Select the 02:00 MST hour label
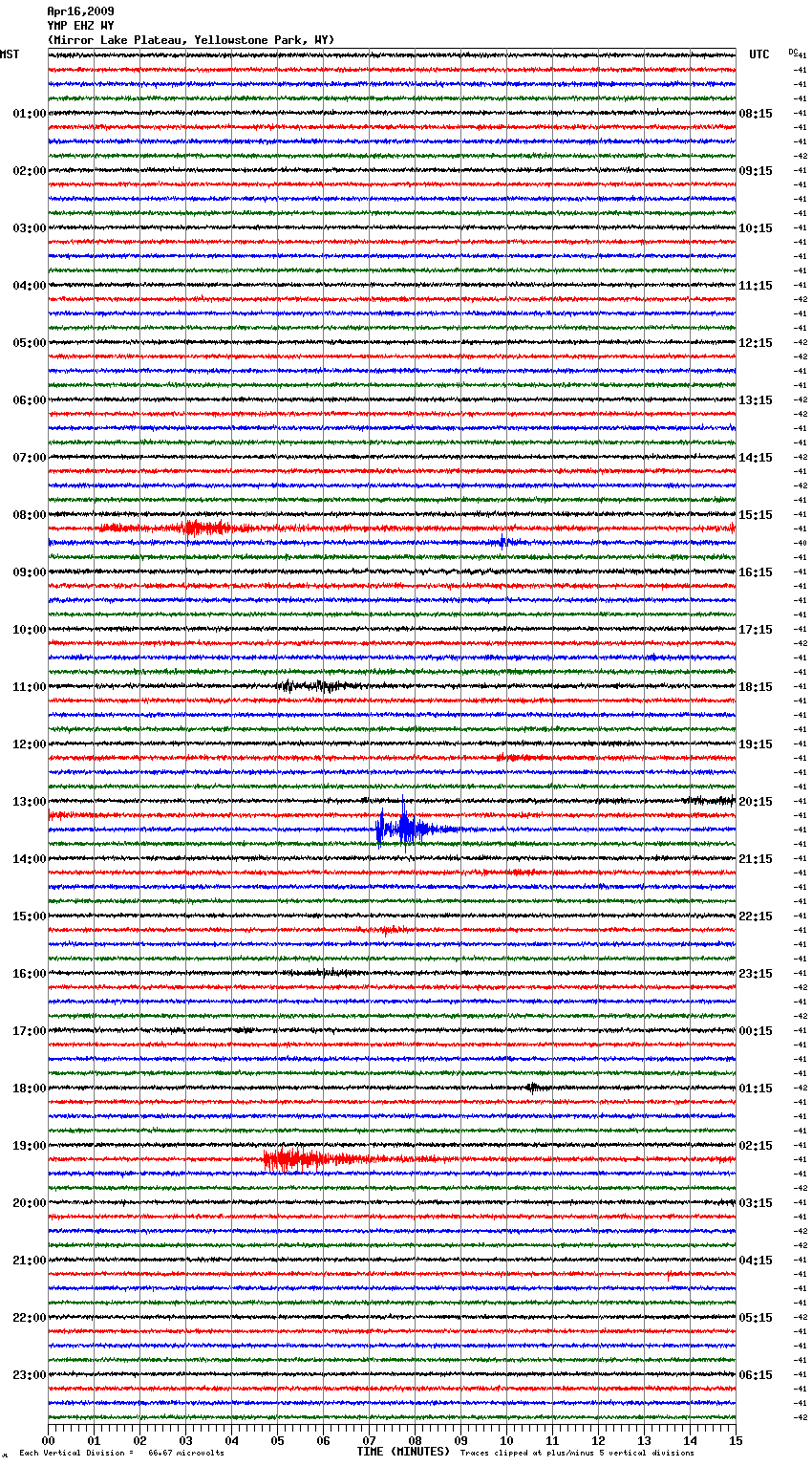Image resolution: width=812 pixels, height=1466 pixels. [x=30, y=171]
